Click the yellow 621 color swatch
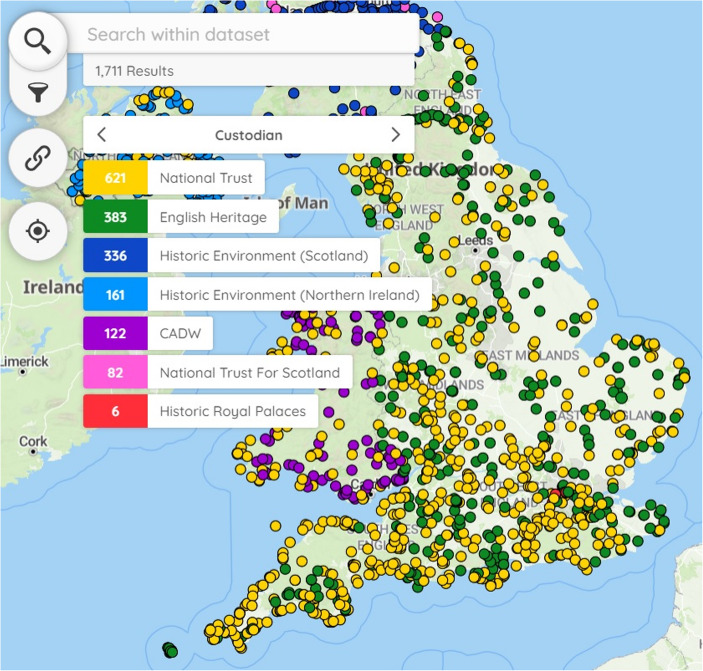703x671 pixels. [115, 178]
